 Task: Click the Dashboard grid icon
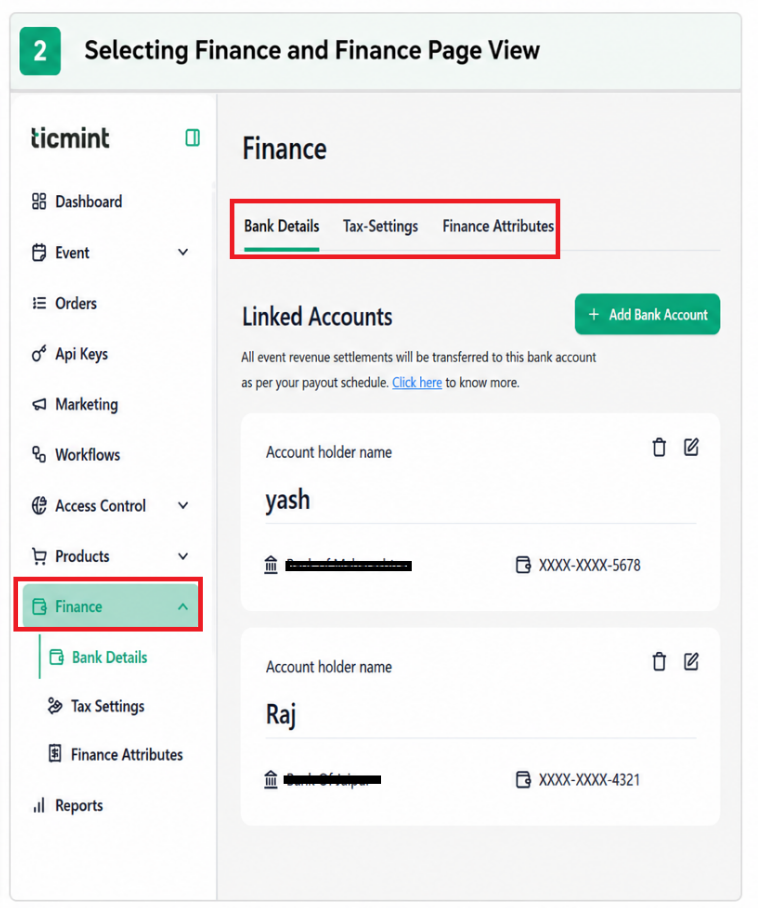pyautogui.click(x=39, y=202)
